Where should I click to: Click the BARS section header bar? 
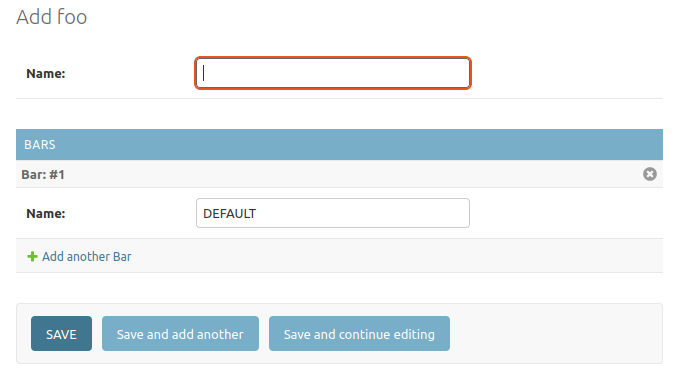[x=339, y=144]
